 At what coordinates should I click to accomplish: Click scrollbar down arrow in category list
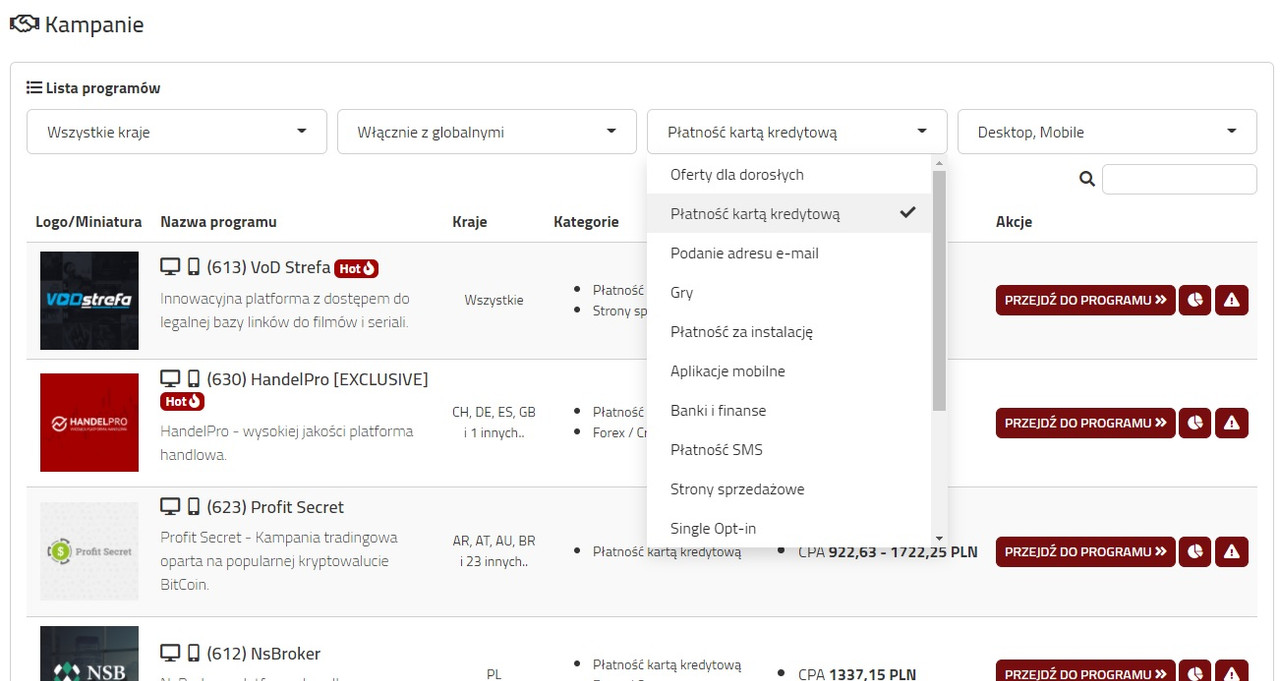point(939,538)
